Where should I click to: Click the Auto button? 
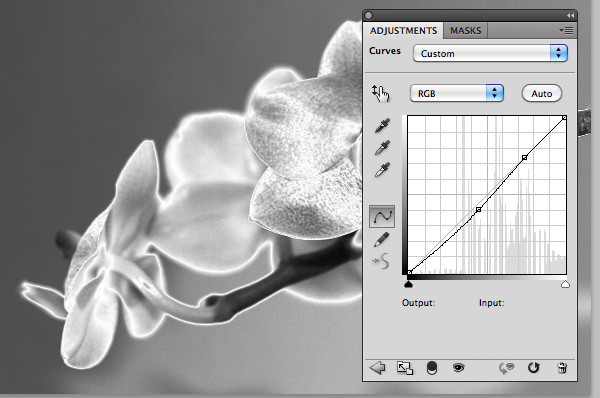(x=541, y=93)
